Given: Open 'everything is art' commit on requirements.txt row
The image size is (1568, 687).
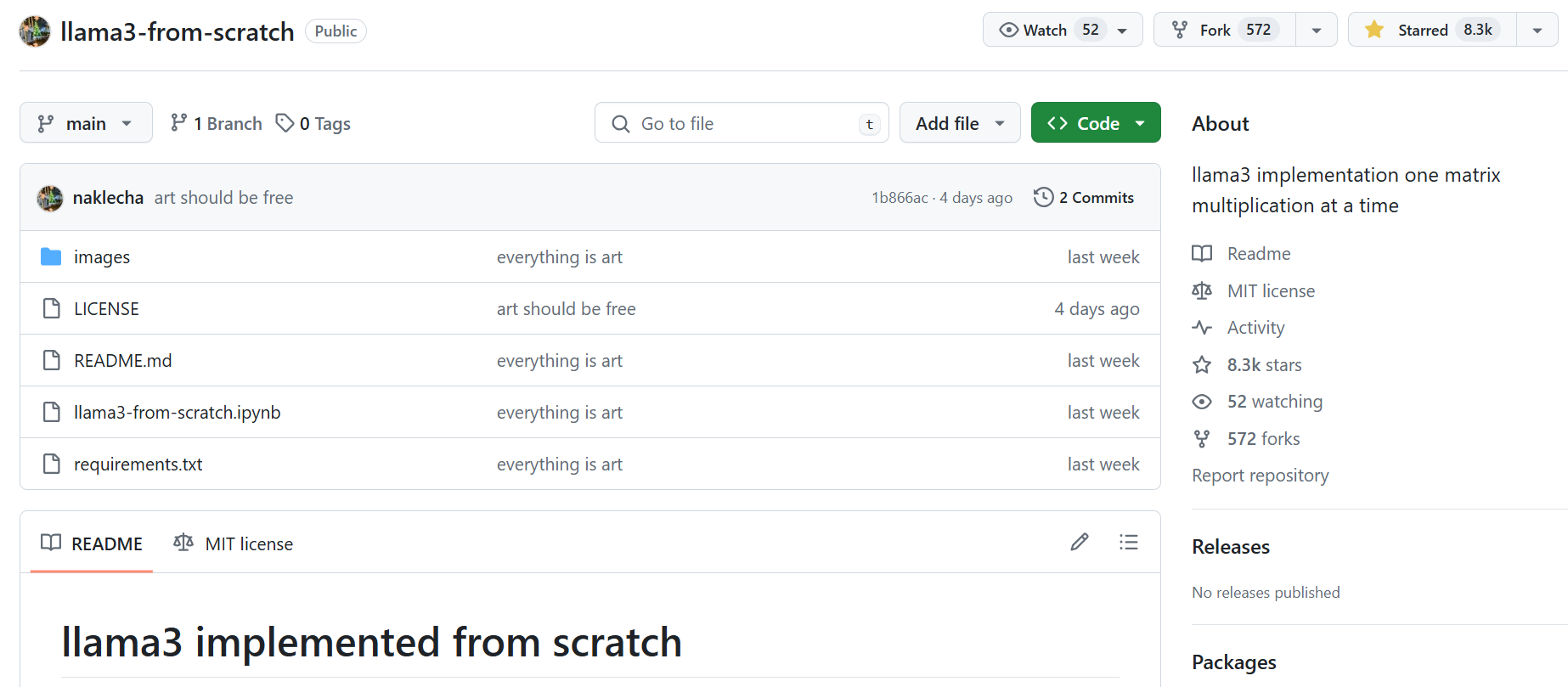Looking at the screenshot, I should coord(560,465).
